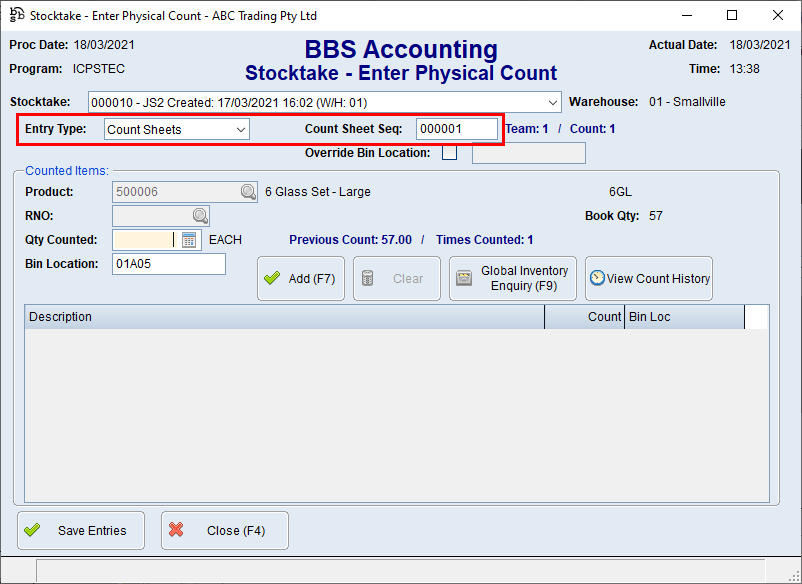Expand the Stocktake selection list

point(553,101)
